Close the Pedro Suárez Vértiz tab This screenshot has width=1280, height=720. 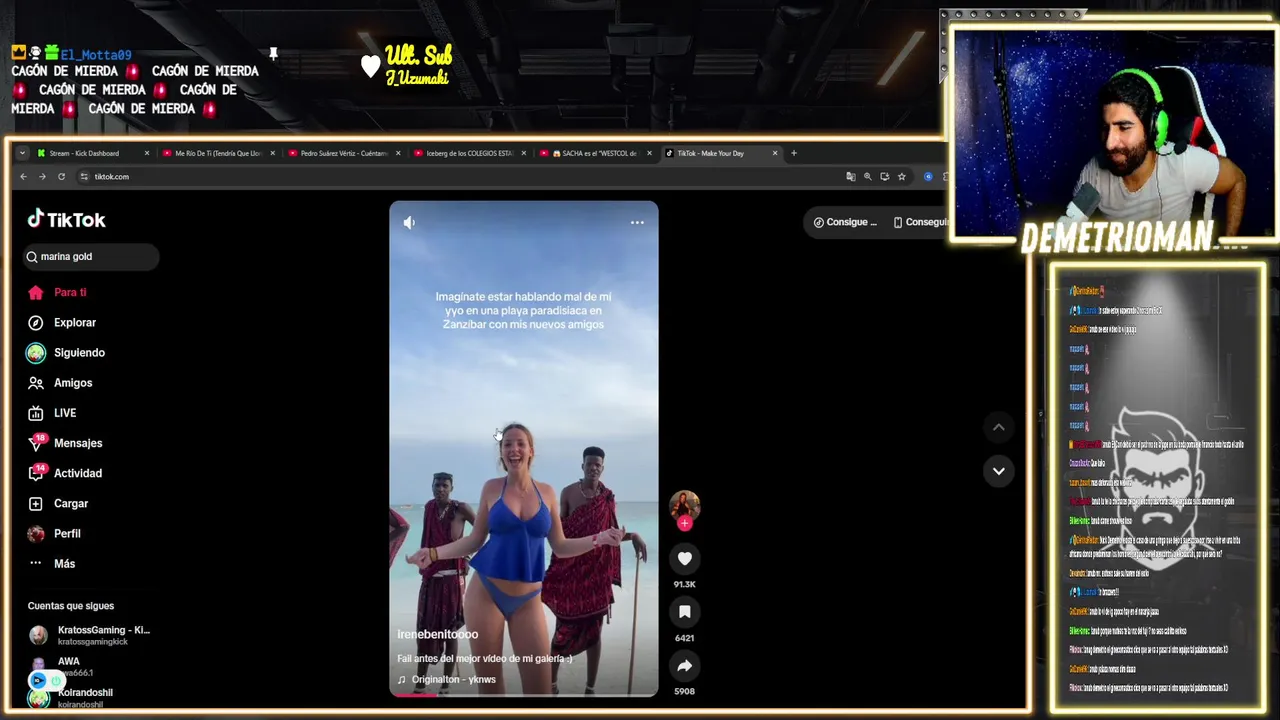coord(398,153)
